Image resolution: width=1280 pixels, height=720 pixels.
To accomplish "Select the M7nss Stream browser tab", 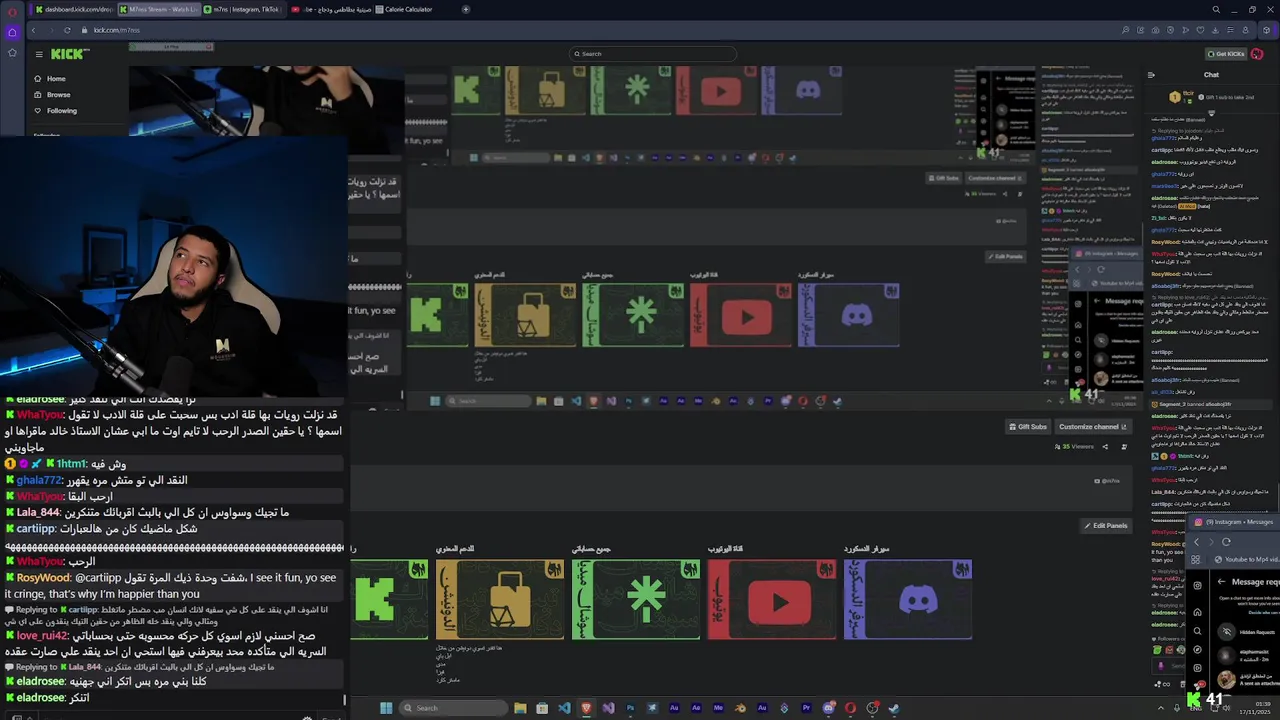I will (158, 9).
